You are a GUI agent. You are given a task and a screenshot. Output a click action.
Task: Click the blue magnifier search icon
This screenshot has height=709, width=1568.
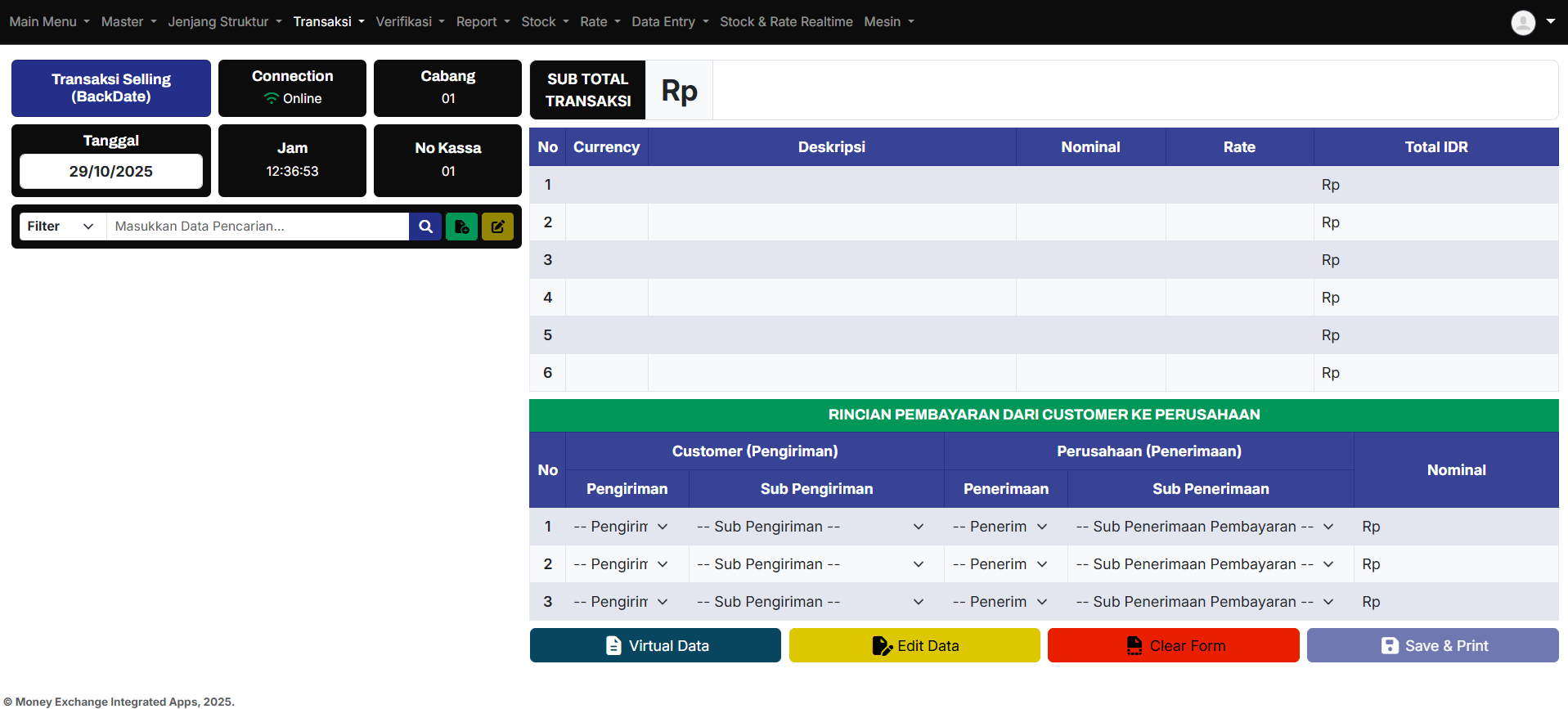[425, 227]
